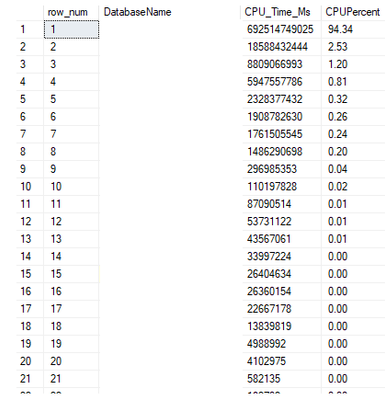The height and width of the screenshot is (400, 385).
Task: Click CPU time value 33997224
Action: 269,256
